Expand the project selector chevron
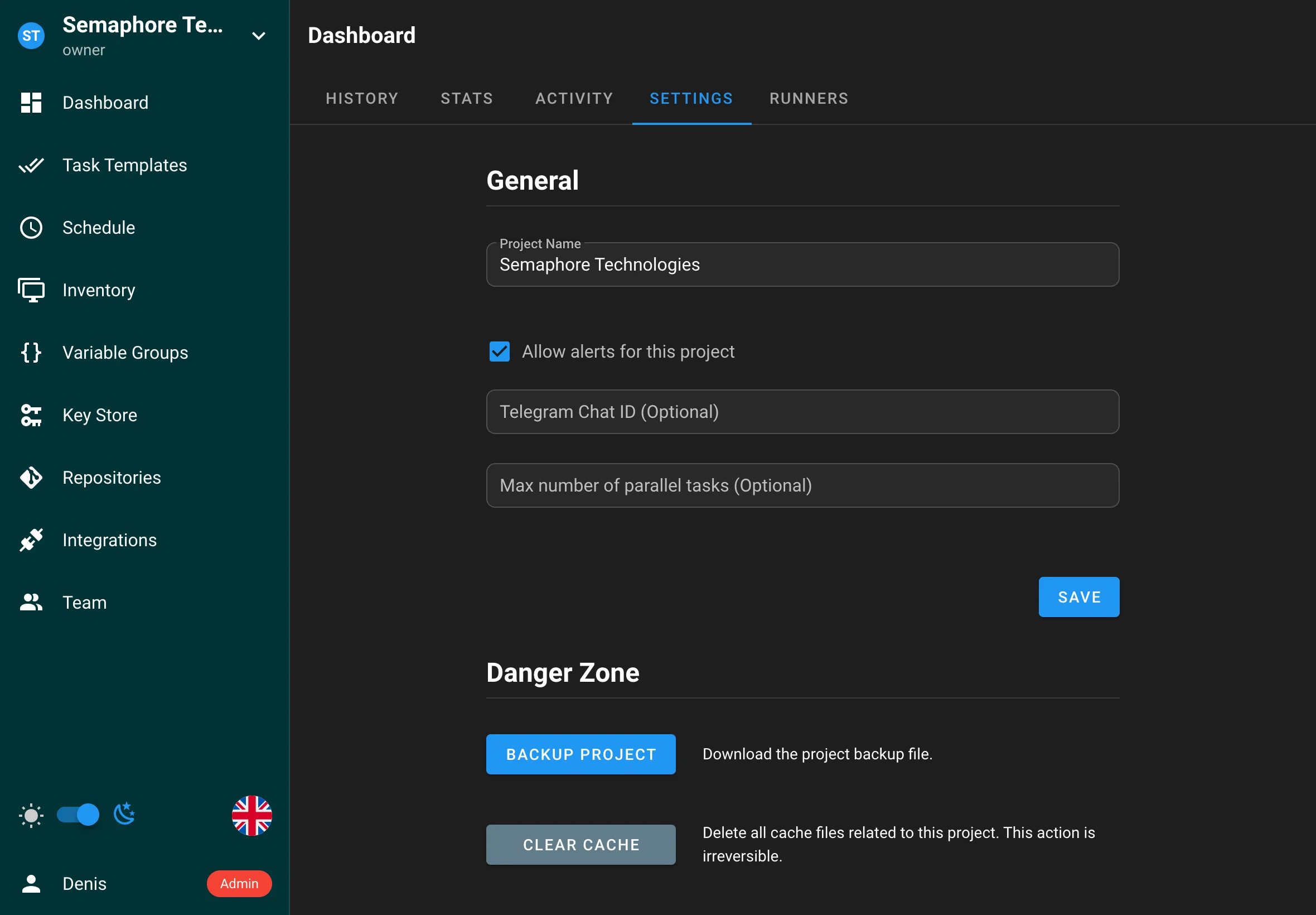Image resolution: width=1316 pixels, height=915 pixels. point(258,36)
